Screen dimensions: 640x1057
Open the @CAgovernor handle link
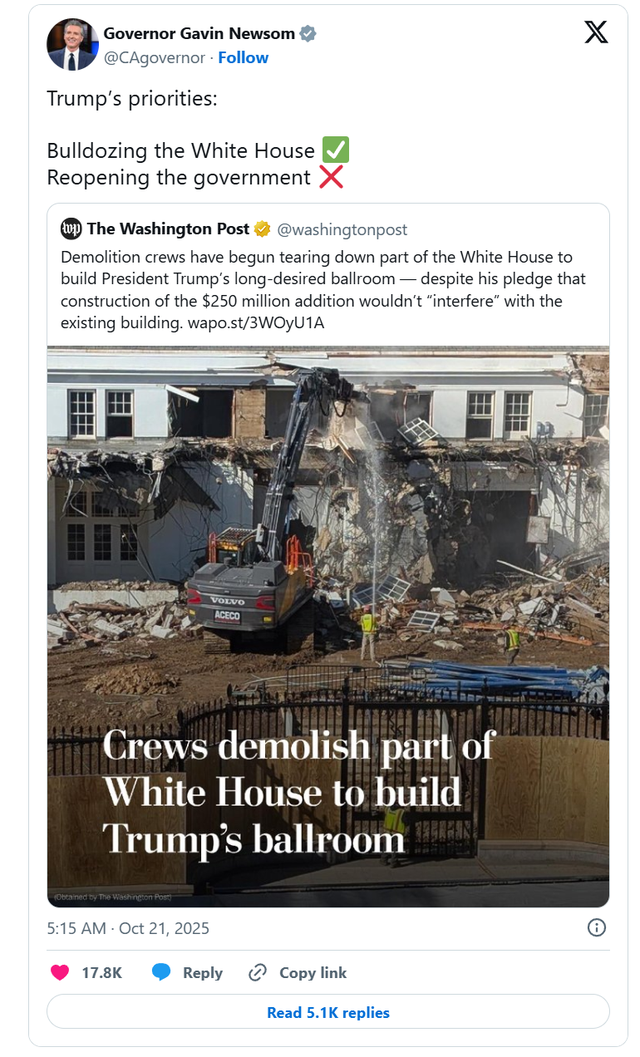coord(154,58)
